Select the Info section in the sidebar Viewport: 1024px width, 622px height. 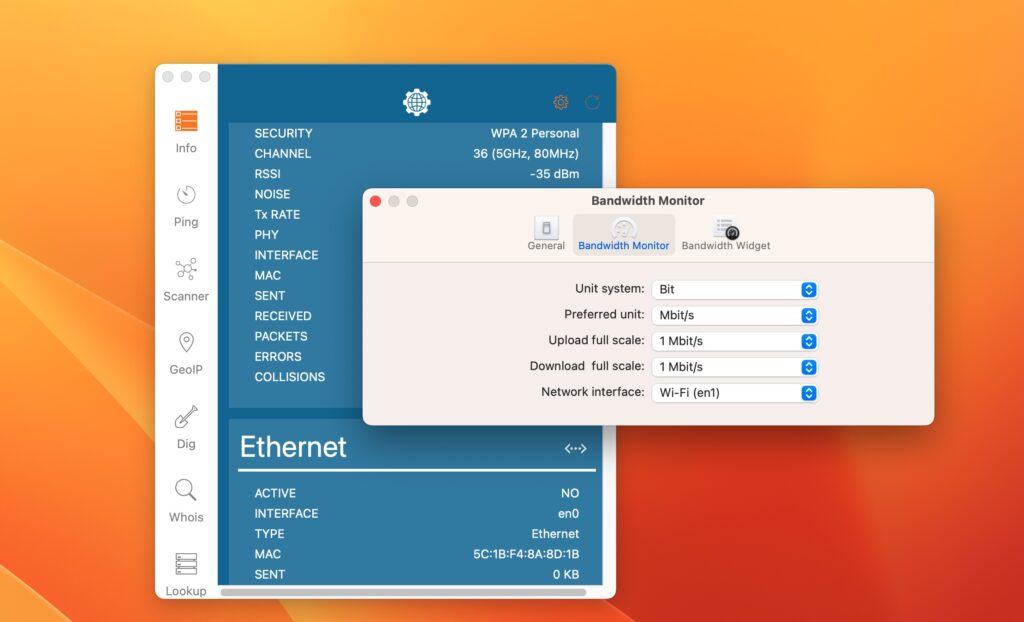click(185, 128)
